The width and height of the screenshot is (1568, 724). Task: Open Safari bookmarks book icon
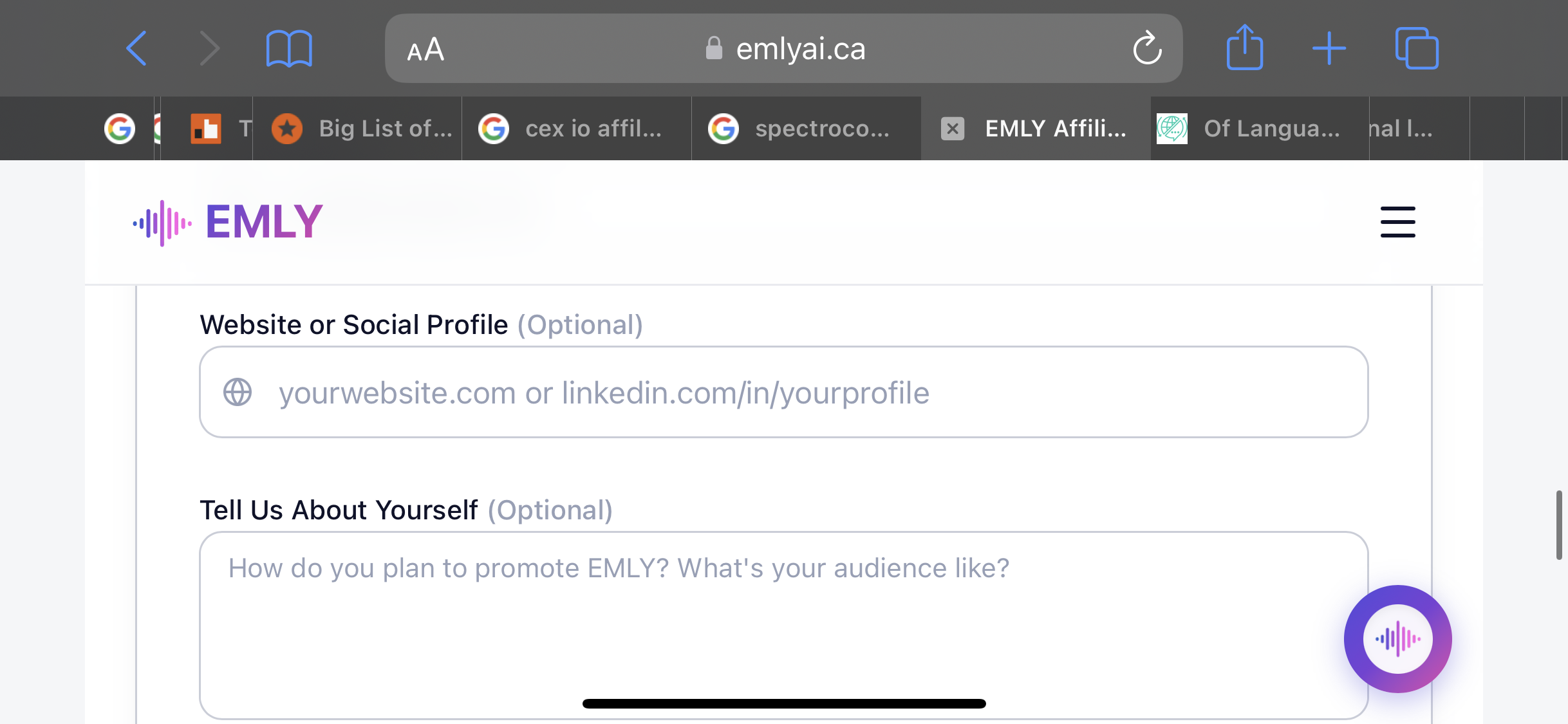(x=289, y=48)
